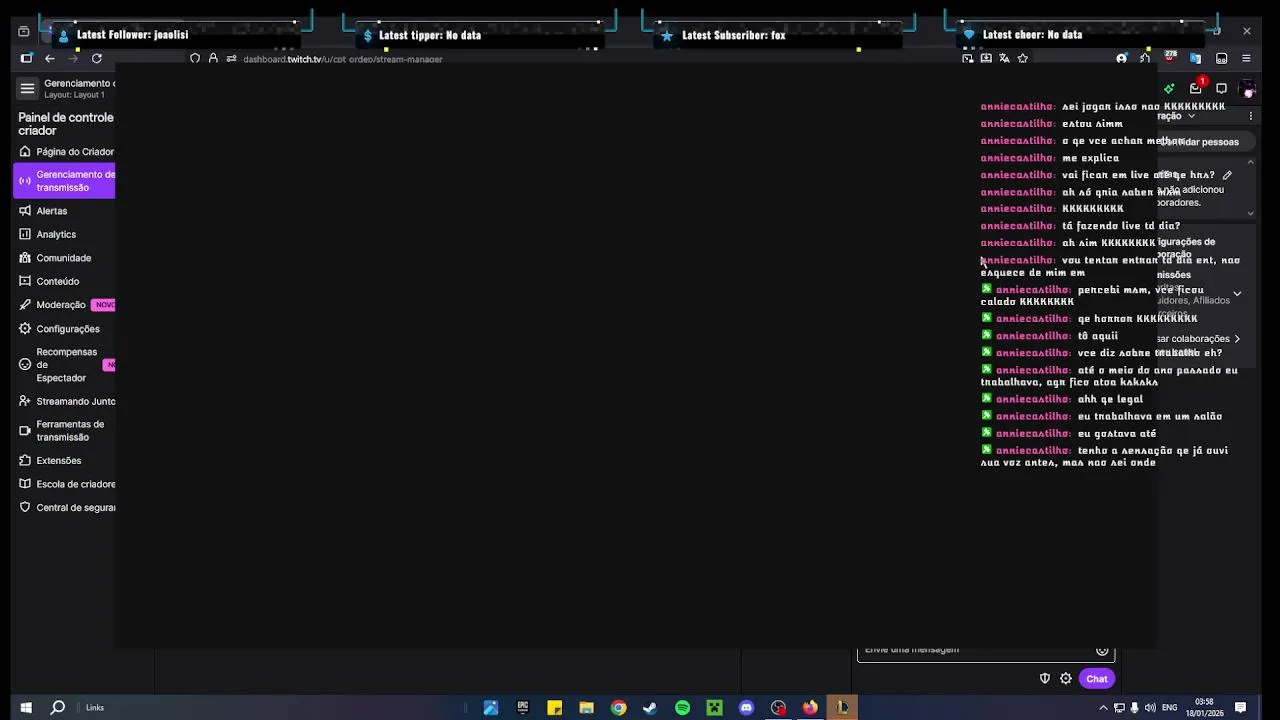The width and height of the screenshot is (1280, 720).
Task: Click the dashboard.twitch.tv address bar
Action: point(342,59)
